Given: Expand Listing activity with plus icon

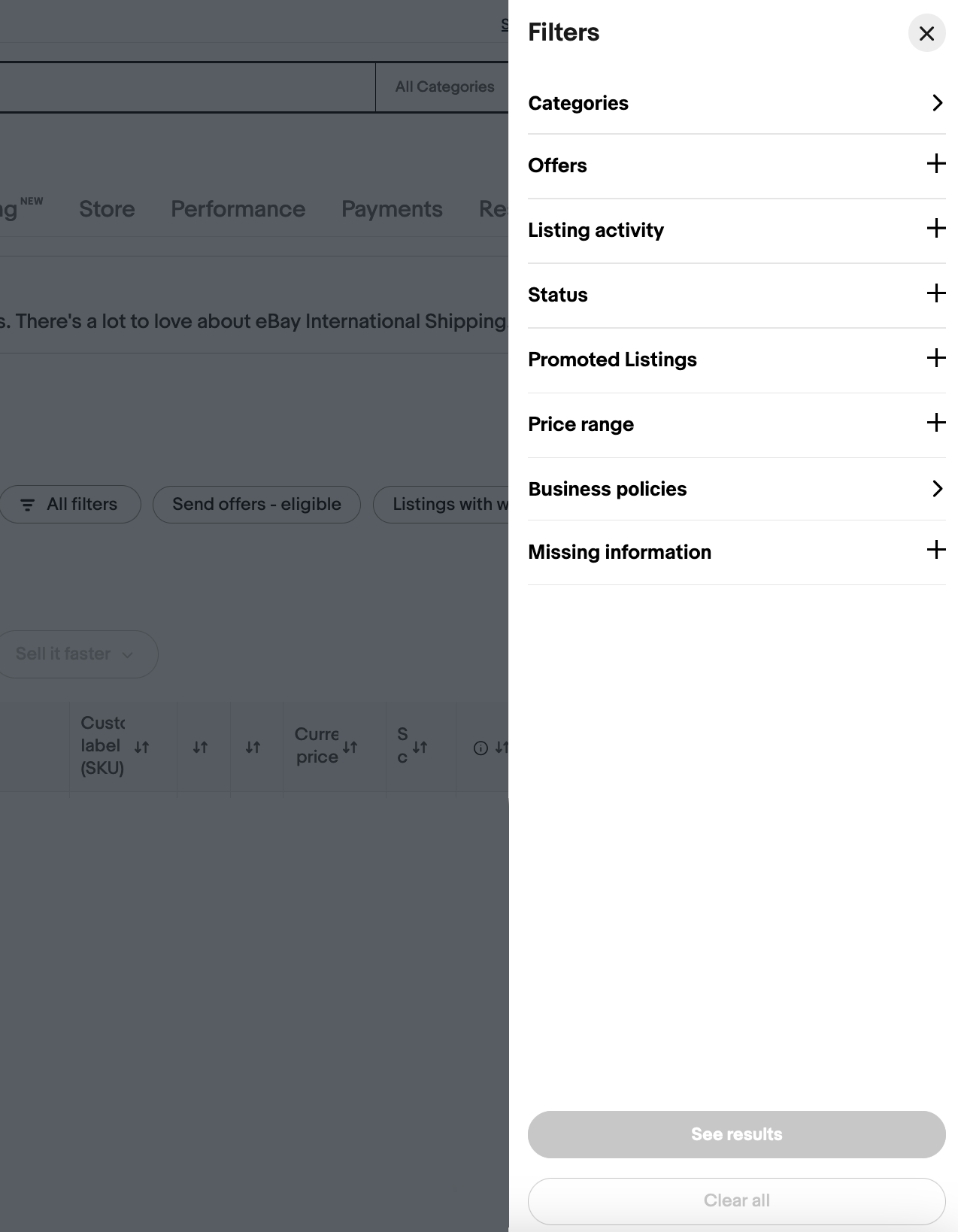Looking at the screenshot, I should (935, 229).
